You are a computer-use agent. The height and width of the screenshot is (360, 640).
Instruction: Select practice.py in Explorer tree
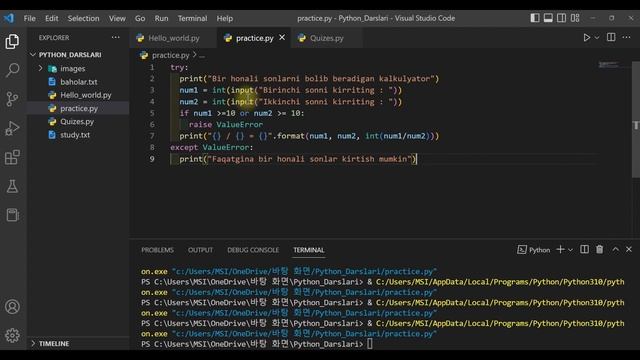(79, 109)
